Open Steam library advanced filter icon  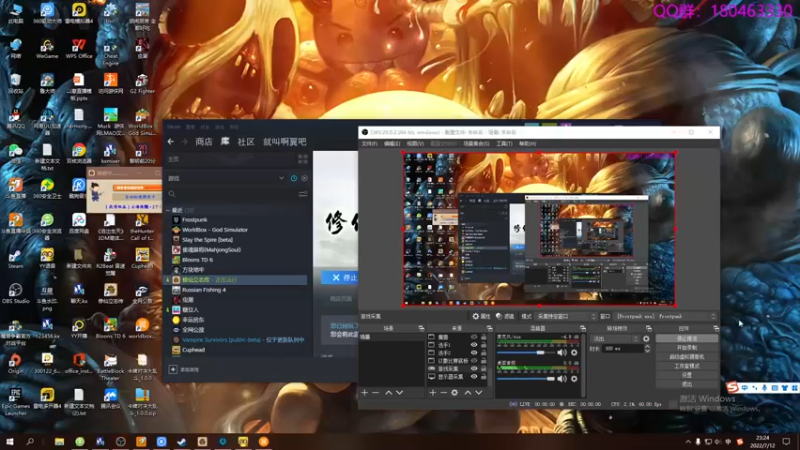[303, 194]
